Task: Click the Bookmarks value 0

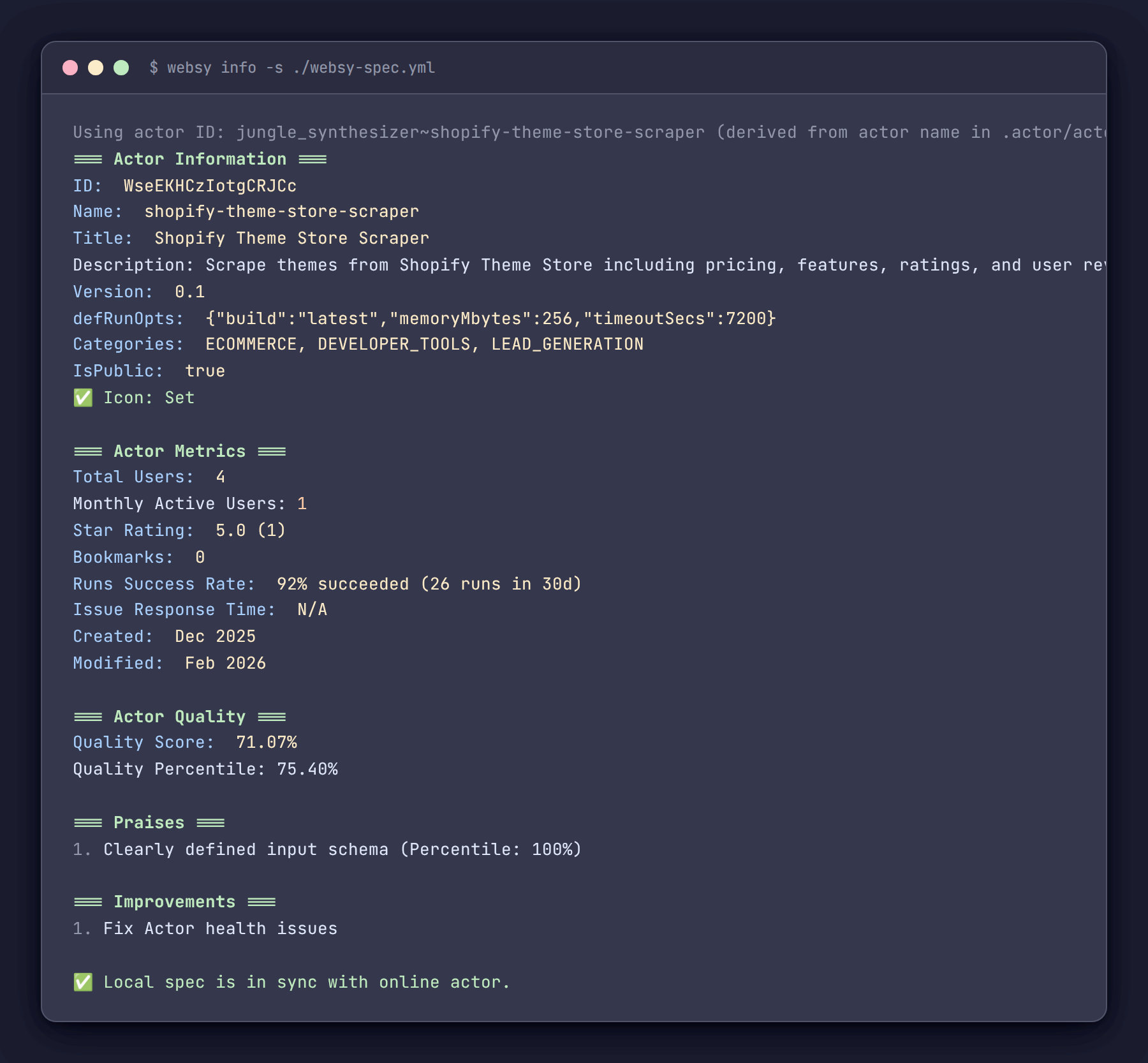Action: pyautogui.click(x=200, y=557)
